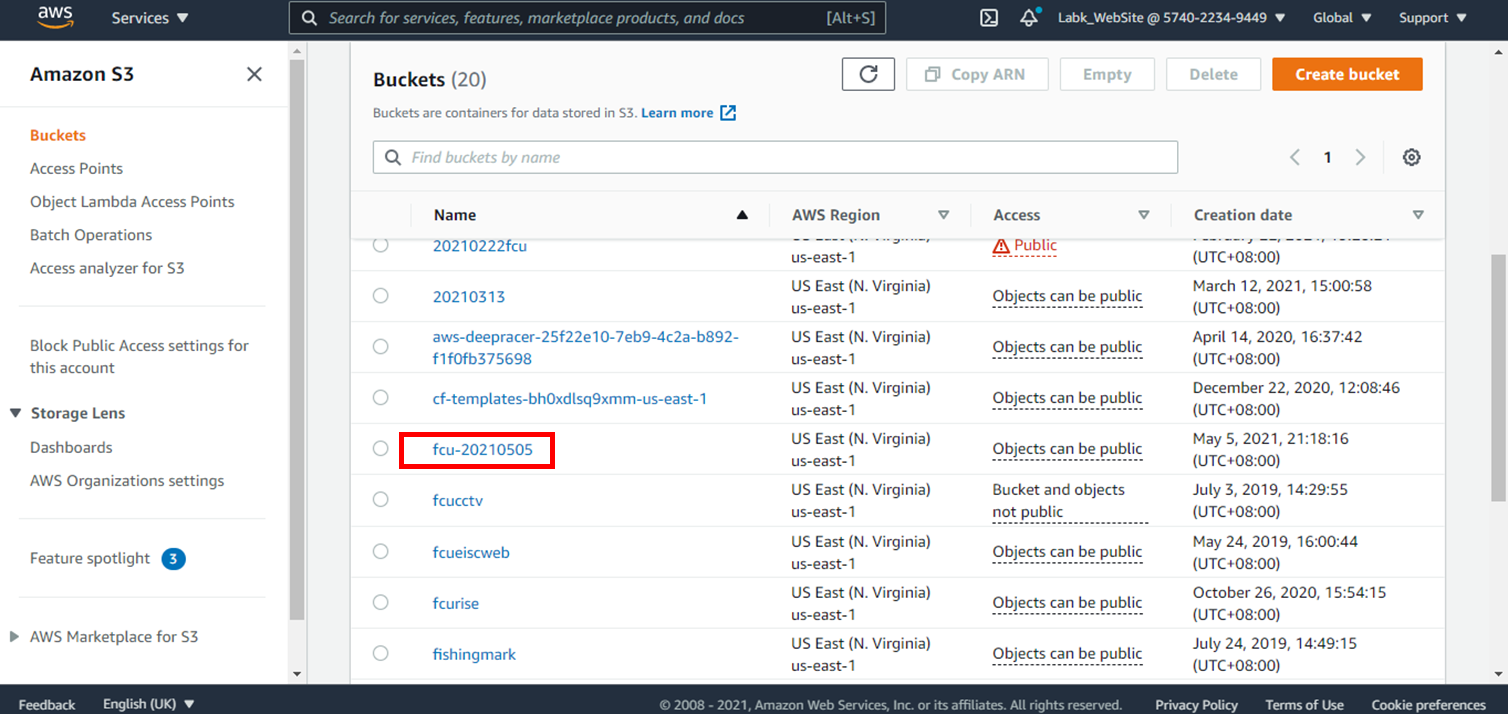The image size is (1508, 714).
Task: Open the CloudShell terminal icon
Action: point(989,18)
